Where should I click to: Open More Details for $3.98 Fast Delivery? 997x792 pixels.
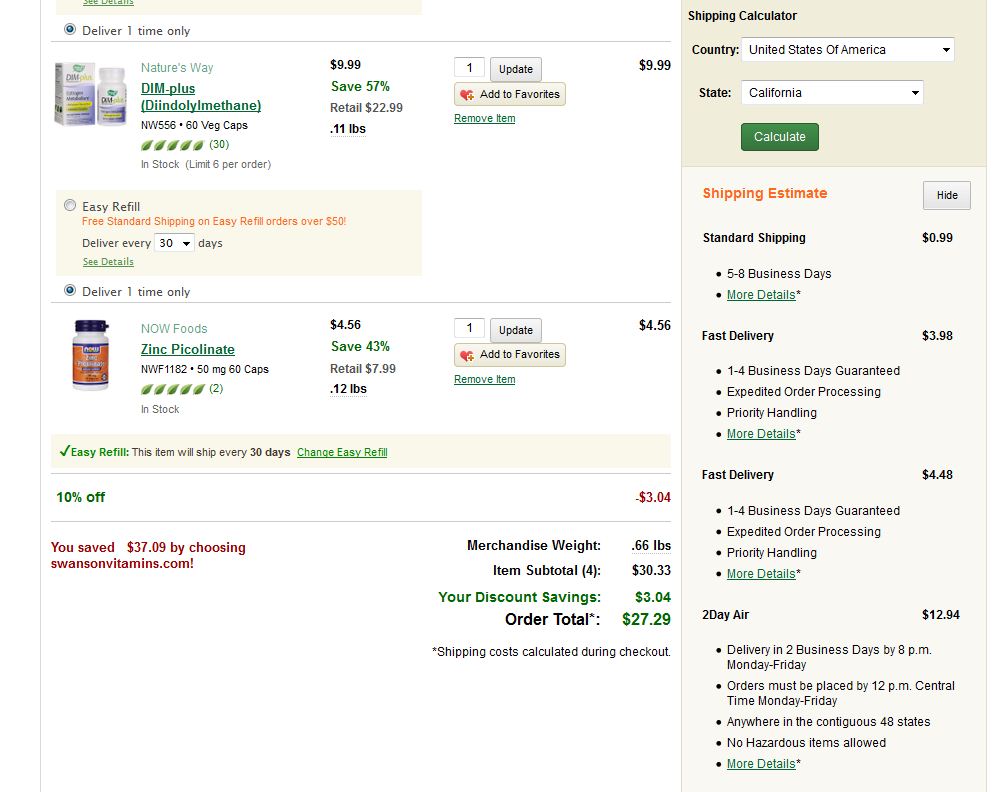(x=761, y=434)
